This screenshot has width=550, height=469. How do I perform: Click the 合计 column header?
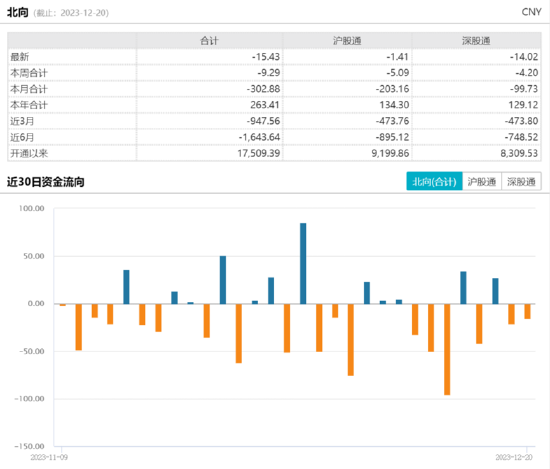[x=209, y=41]
